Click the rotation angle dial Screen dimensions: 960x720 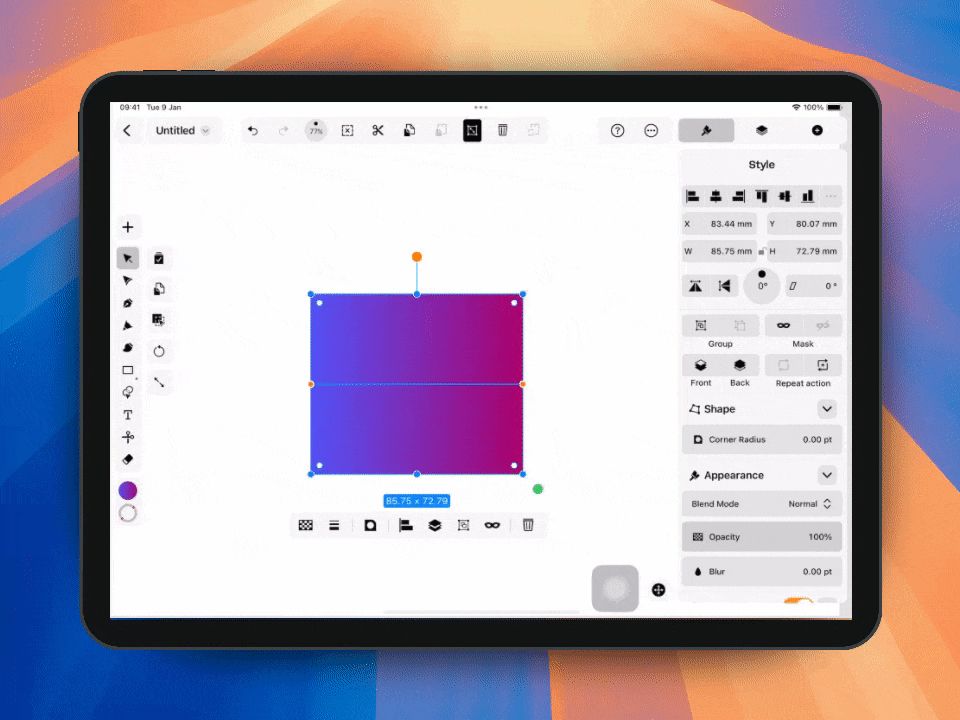pyautogui.click(x=762, y=285)
